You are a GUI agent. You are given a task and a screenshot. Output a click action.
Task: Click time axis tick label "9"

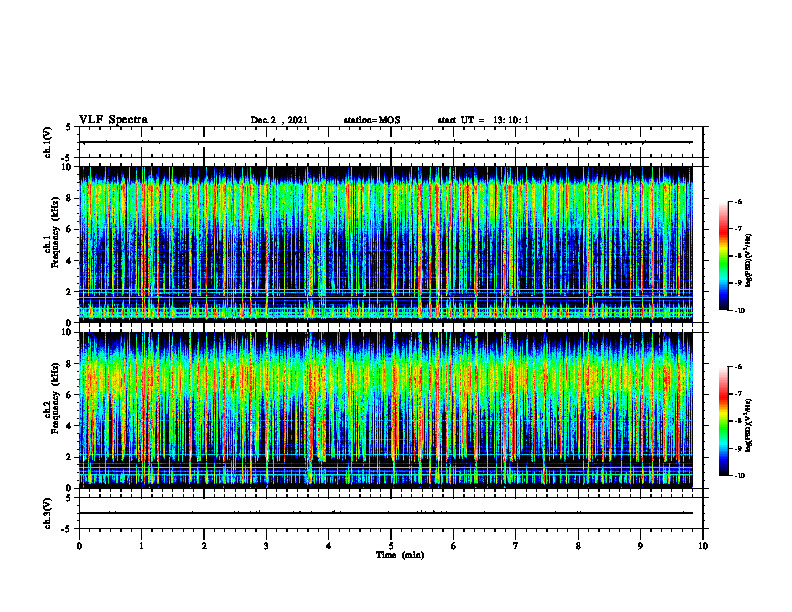coord(640,546)
